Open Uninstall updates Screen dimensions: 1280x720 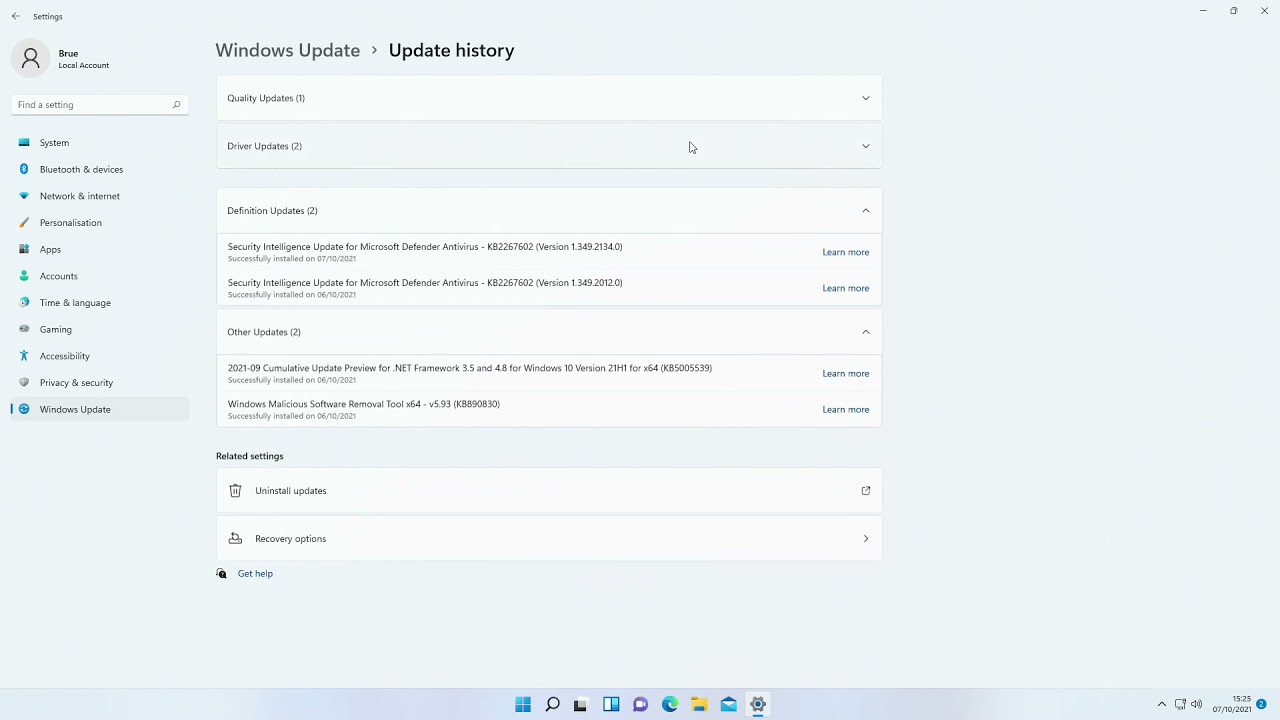click(549, 491)
